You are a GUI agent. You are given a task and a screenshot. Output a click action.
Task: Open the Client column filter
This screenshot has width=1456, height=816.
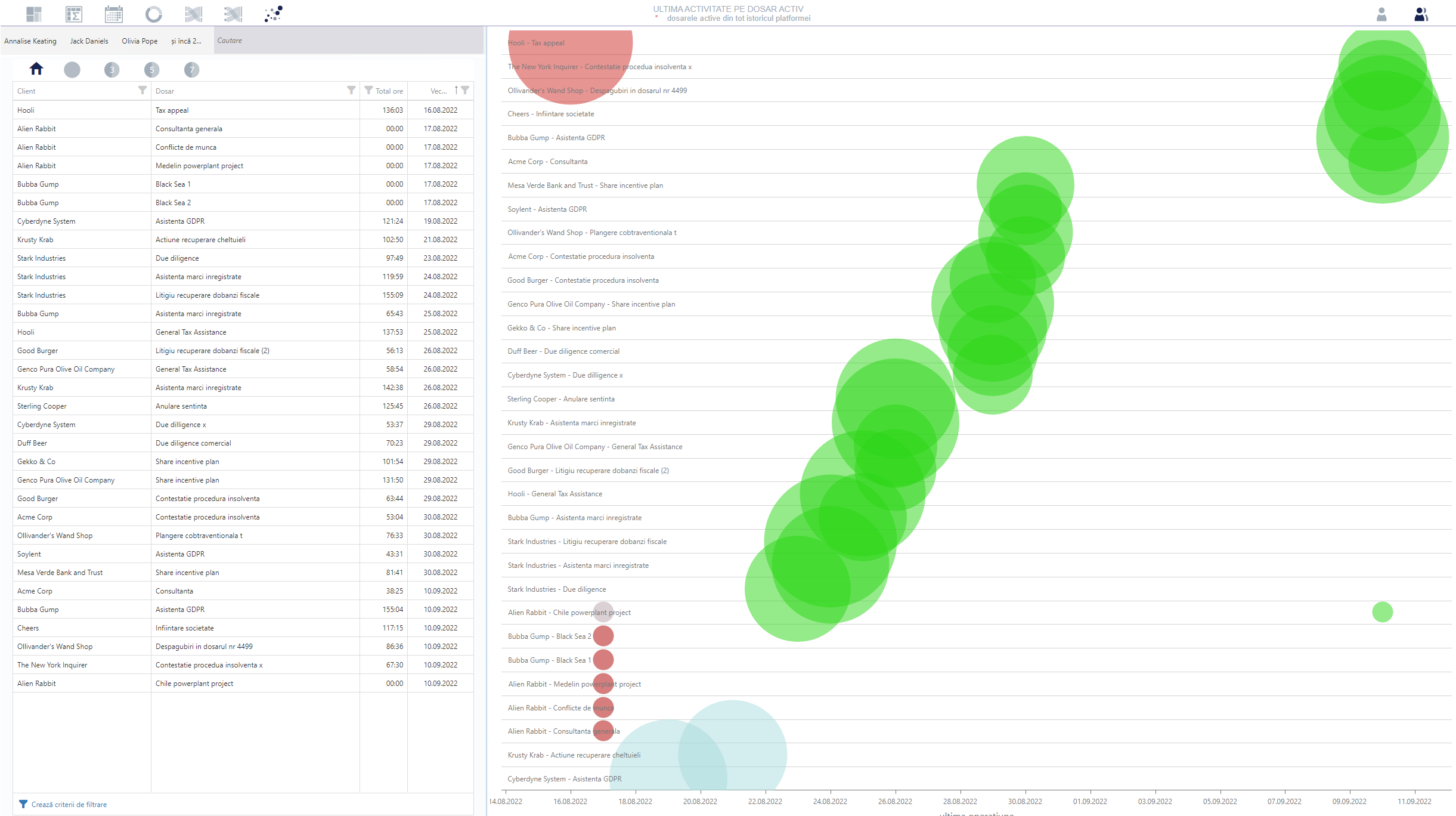point(142,90)
